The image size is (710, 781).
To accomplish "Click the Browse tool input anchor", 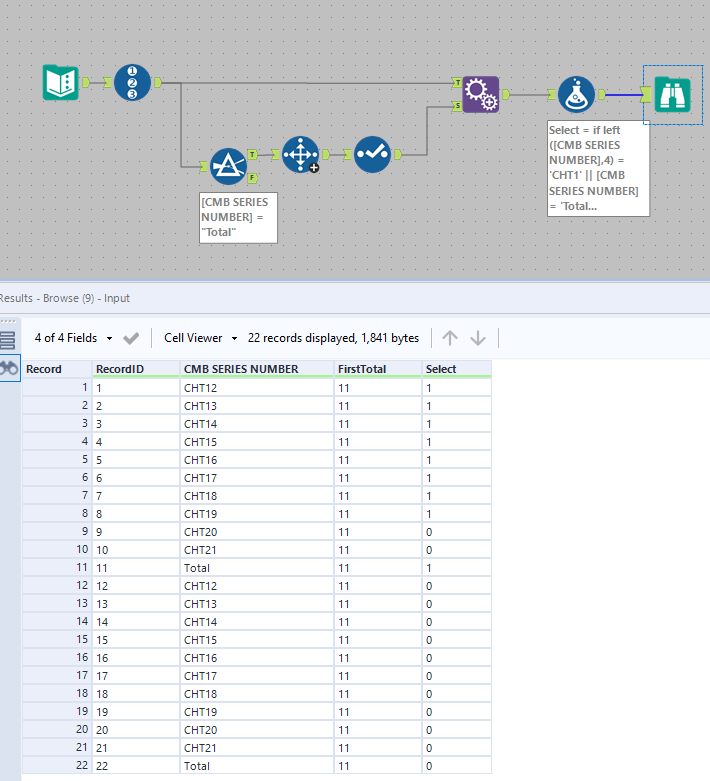I will [646, 94].
